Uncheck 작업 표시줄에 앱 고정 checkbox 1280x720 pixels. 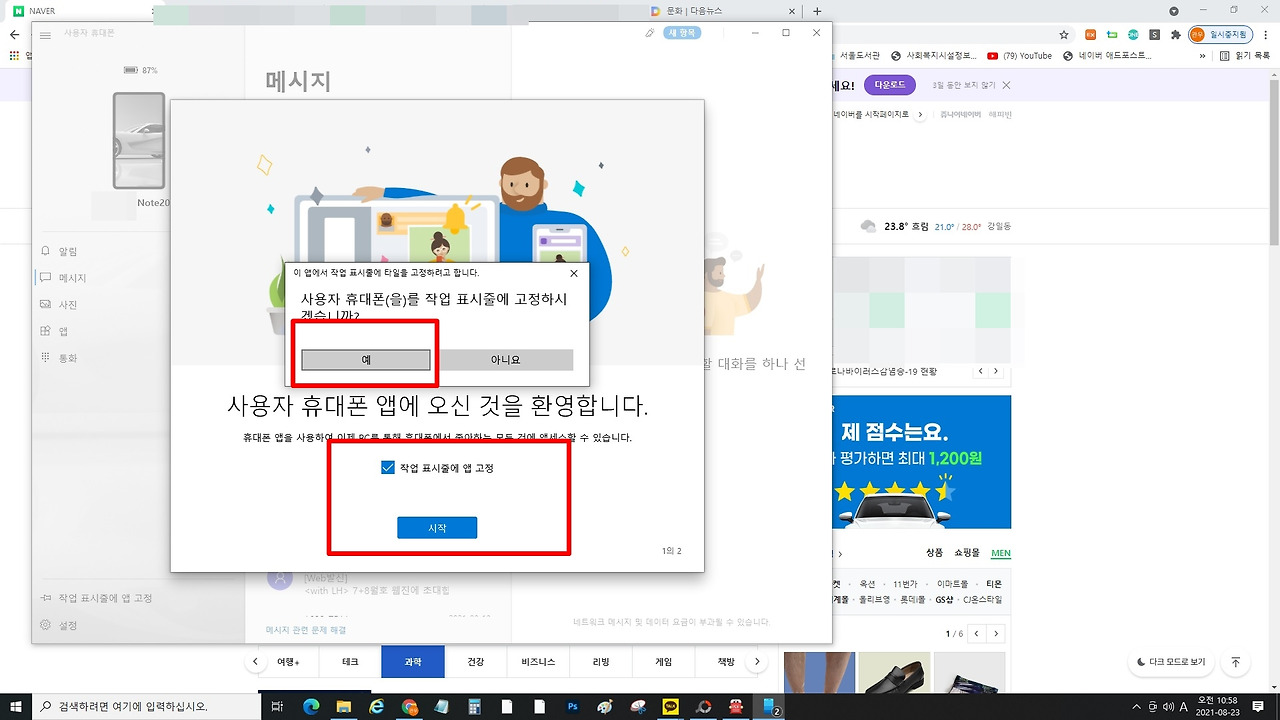click(x=388, y=467)
